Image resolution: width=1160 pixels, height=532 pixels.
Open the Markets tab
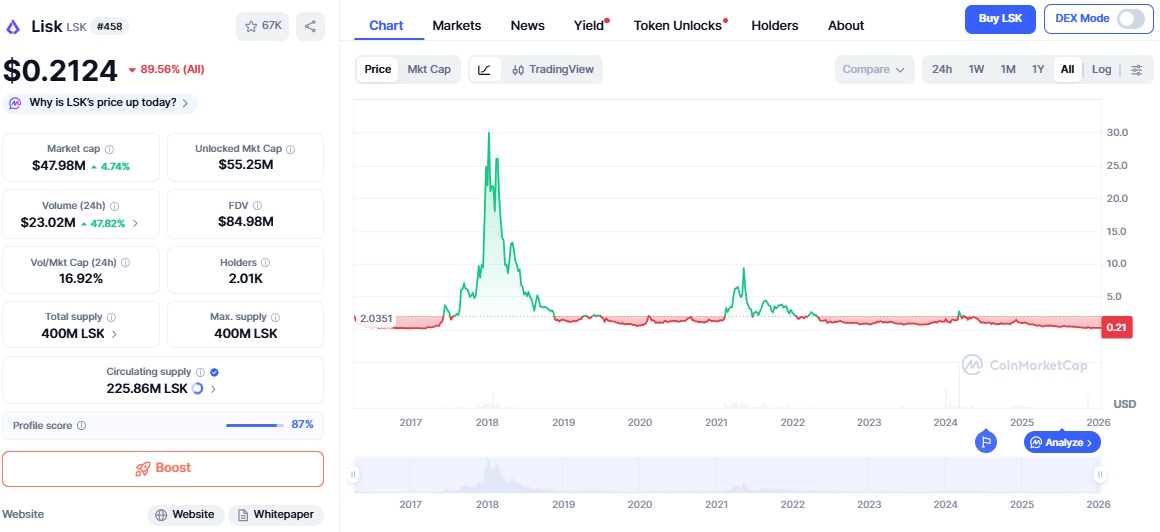click(x=456, y=26)
